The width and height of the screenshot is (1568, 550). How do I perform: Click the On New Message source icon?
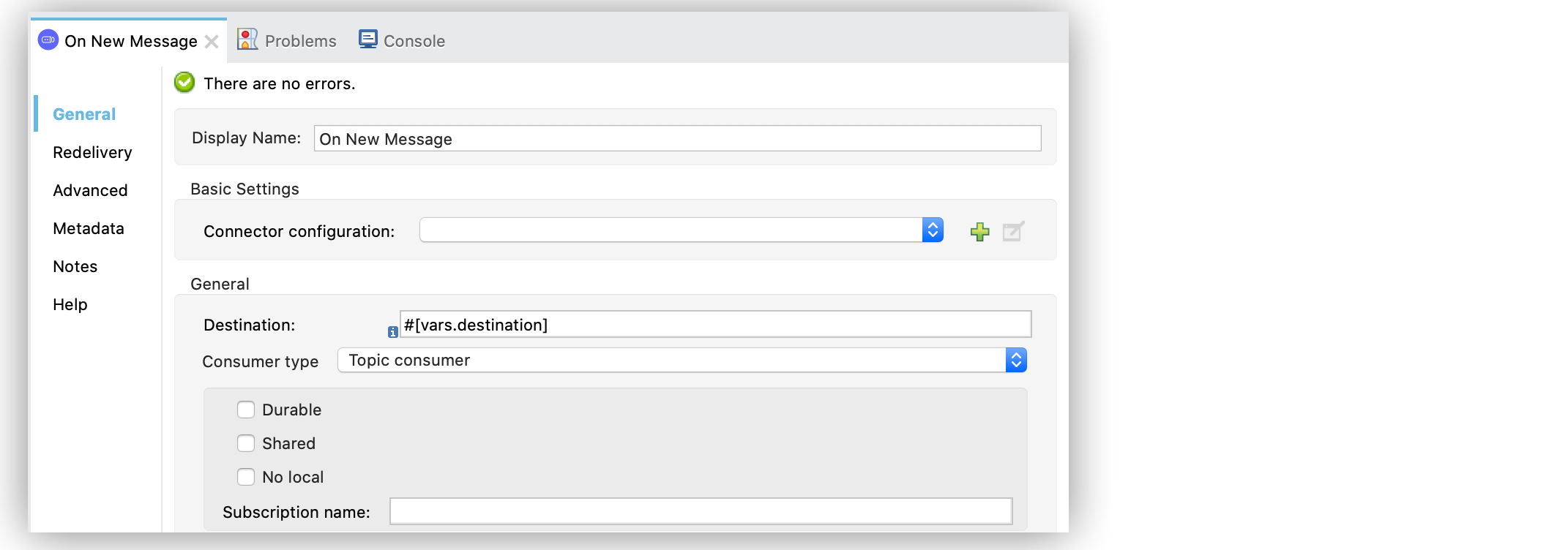click(x=48, y=40)
